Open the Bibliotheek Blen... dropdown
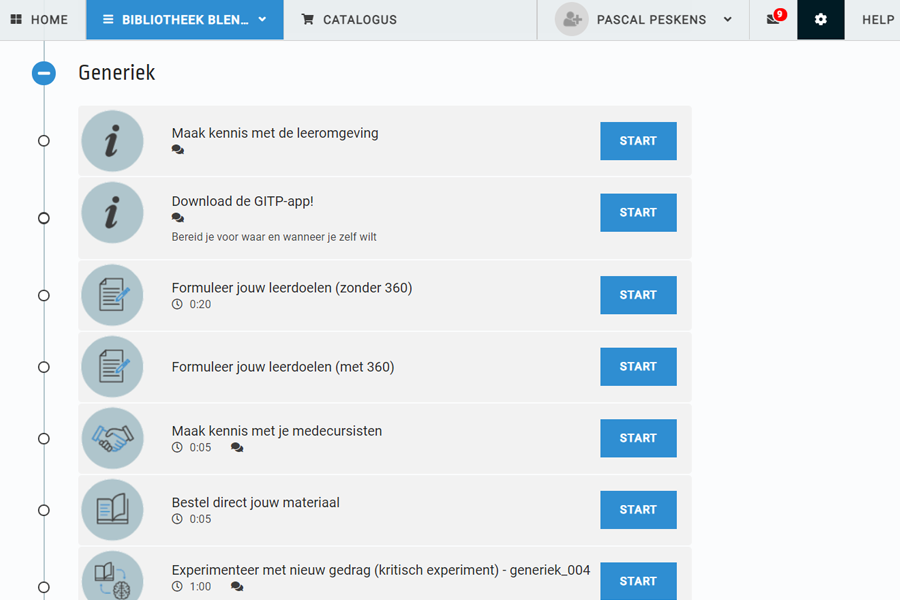 click(x=184, y=20)
